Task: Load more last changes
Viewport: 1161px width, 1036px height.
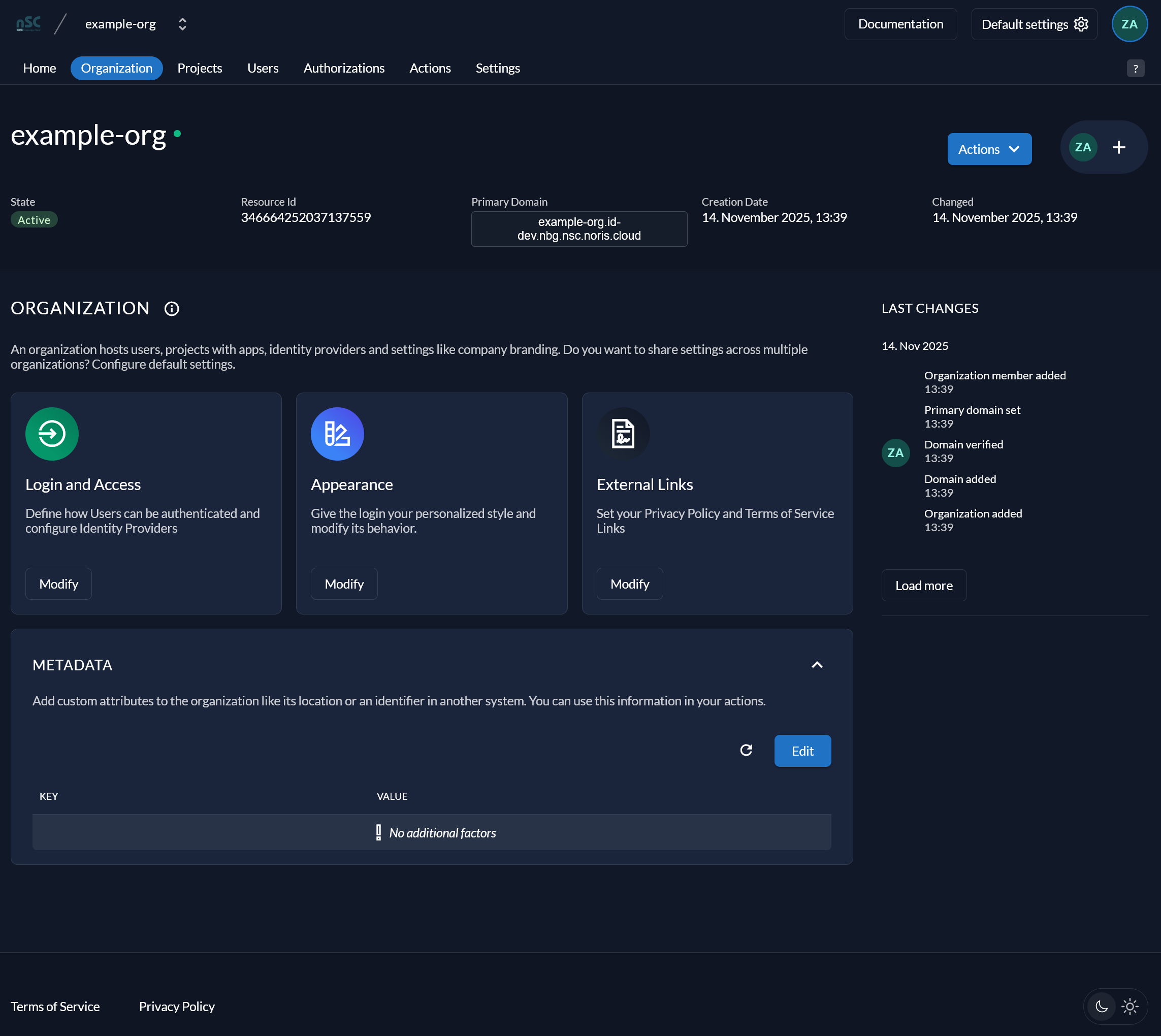Action: (x=924, y=585)
